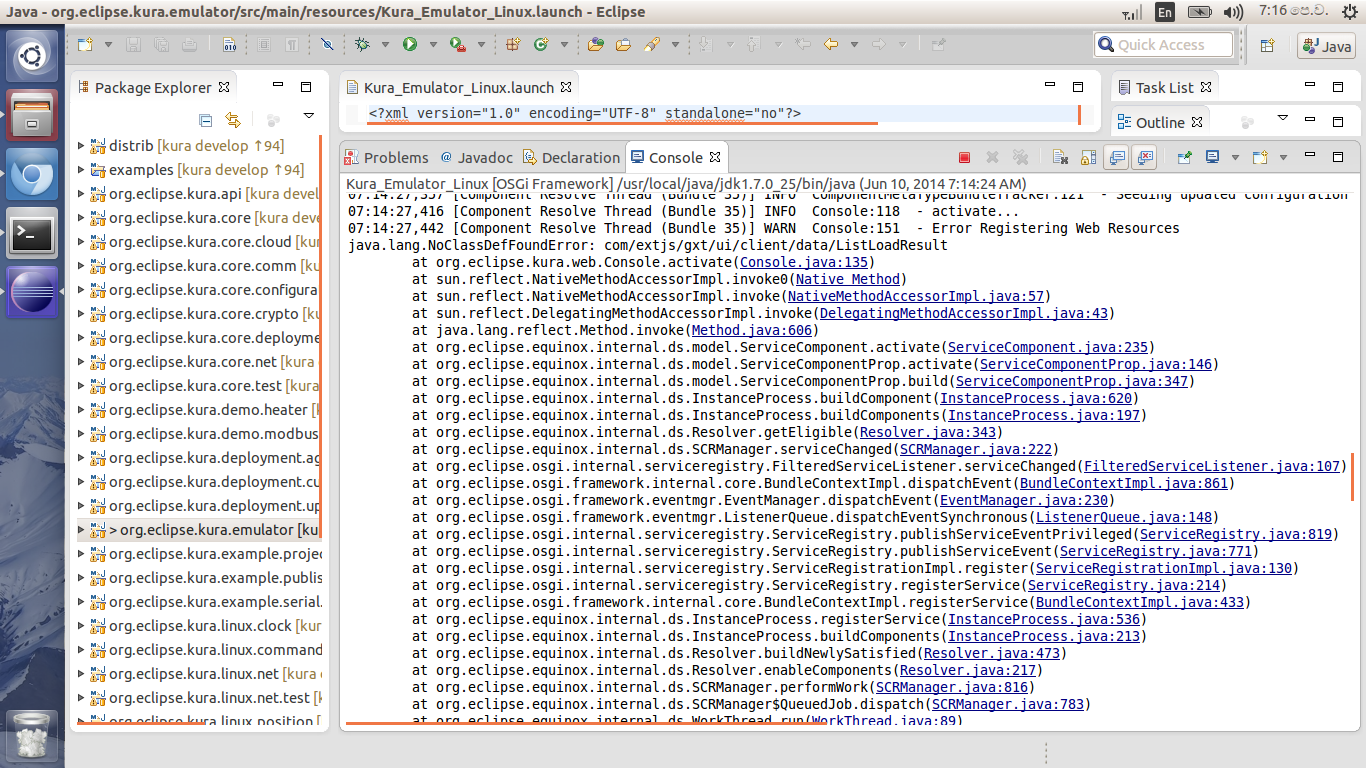Click the Open Type icon
The width and height of the screenshot is (1366, 768).
tap(596, 44)
